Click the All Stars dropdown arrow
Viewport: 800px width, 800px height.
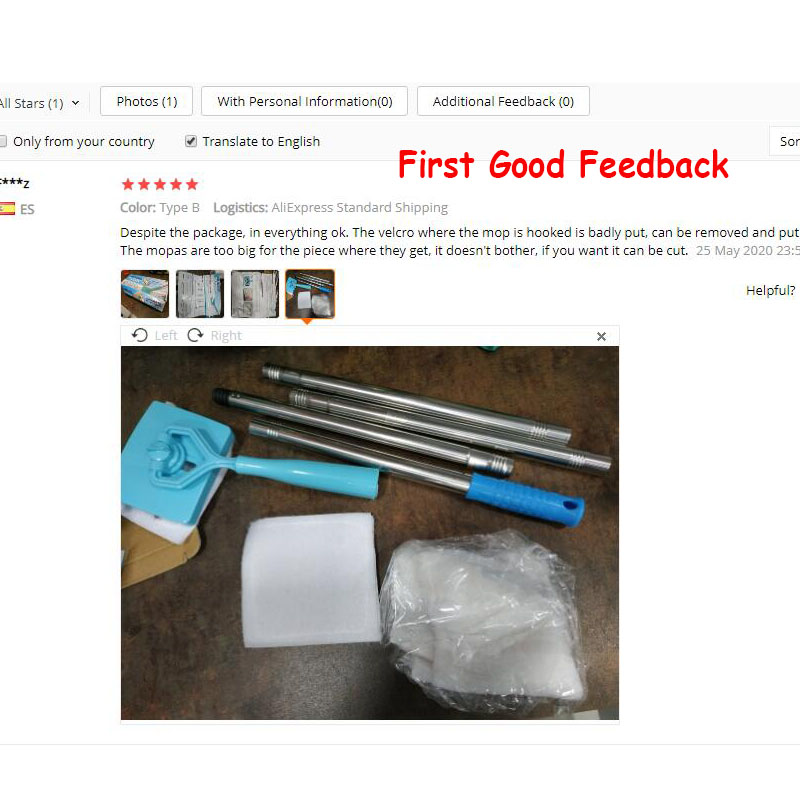click(76, 103)
